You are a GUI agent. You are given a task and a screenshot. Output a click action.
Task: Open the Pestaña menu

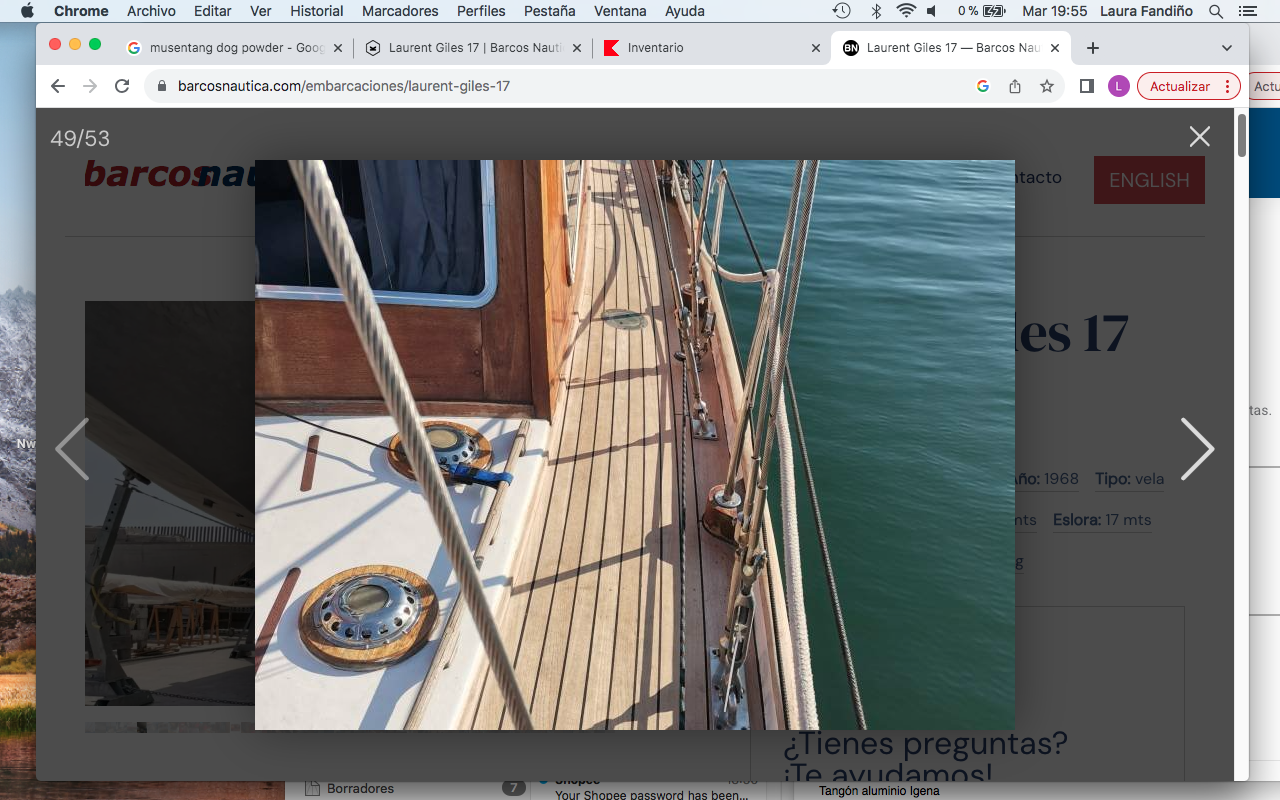pyautogui.click(x=550, y=11)
